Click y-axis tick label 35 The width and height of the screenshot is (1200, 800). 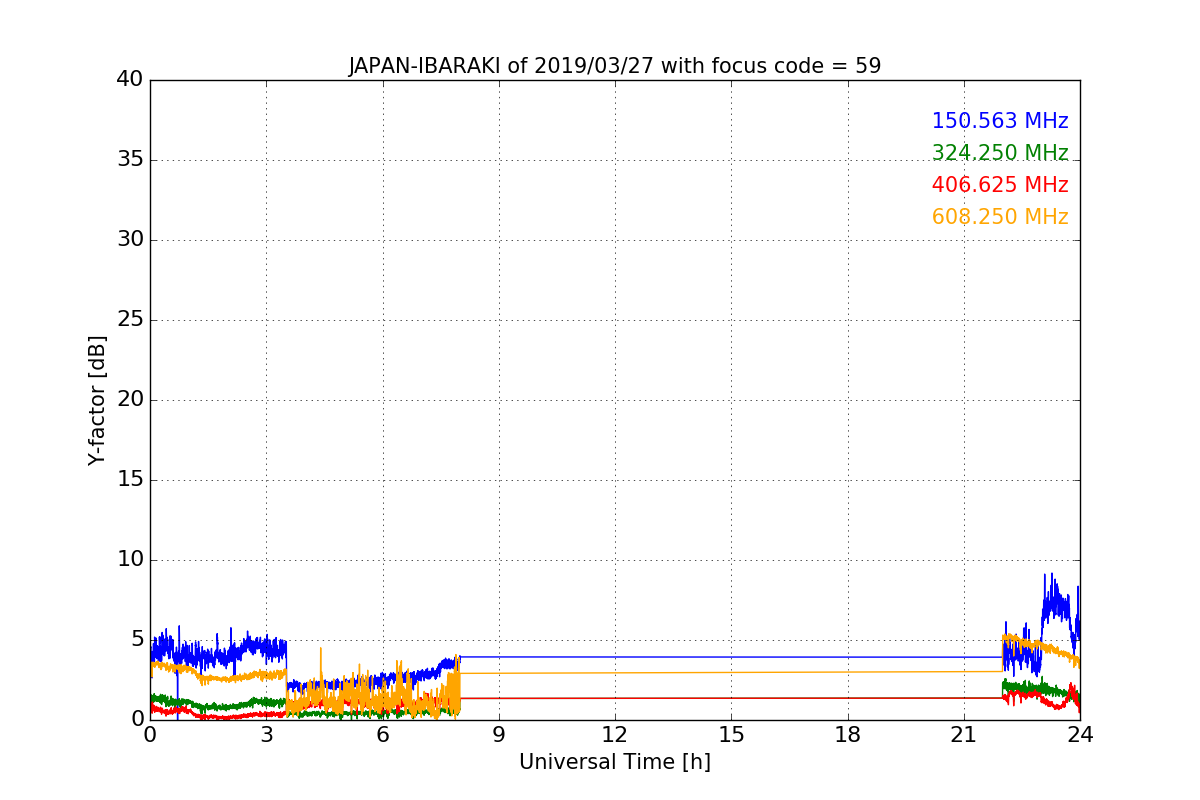click(x=130, y=160)
